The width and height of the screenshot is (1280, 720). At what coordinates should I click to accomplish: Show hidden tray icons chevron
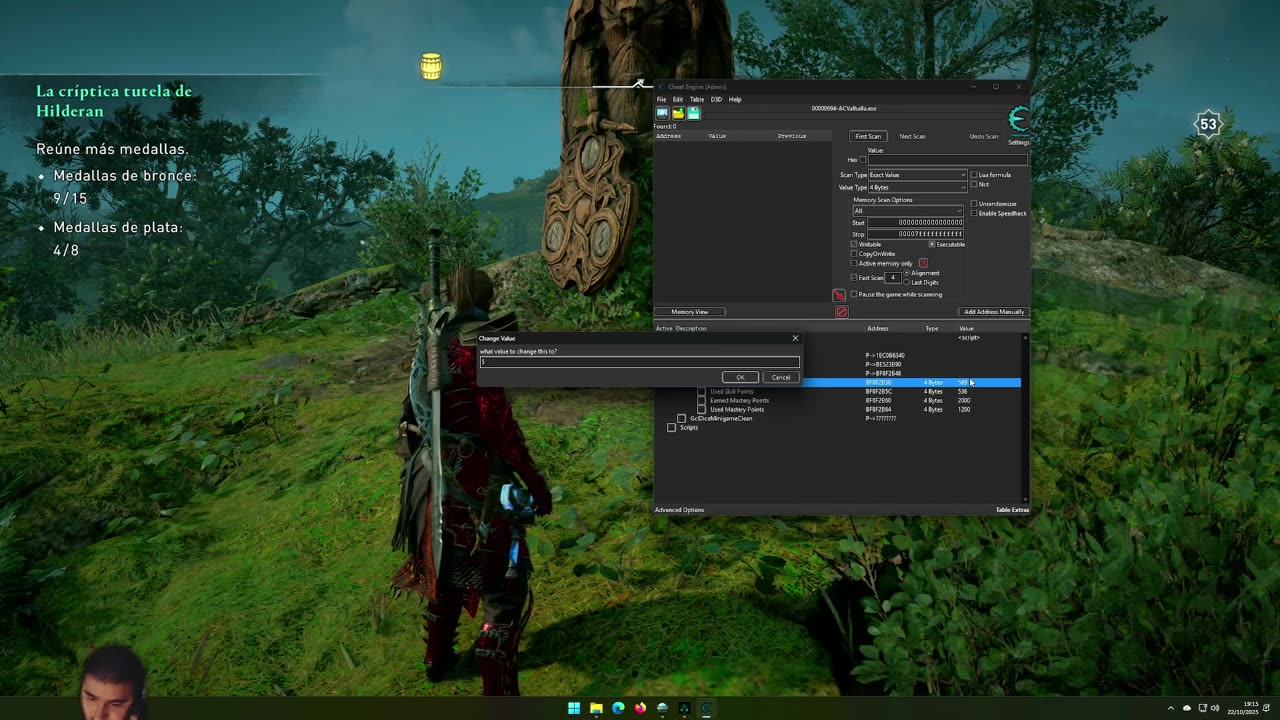[x=1171, y=708]
